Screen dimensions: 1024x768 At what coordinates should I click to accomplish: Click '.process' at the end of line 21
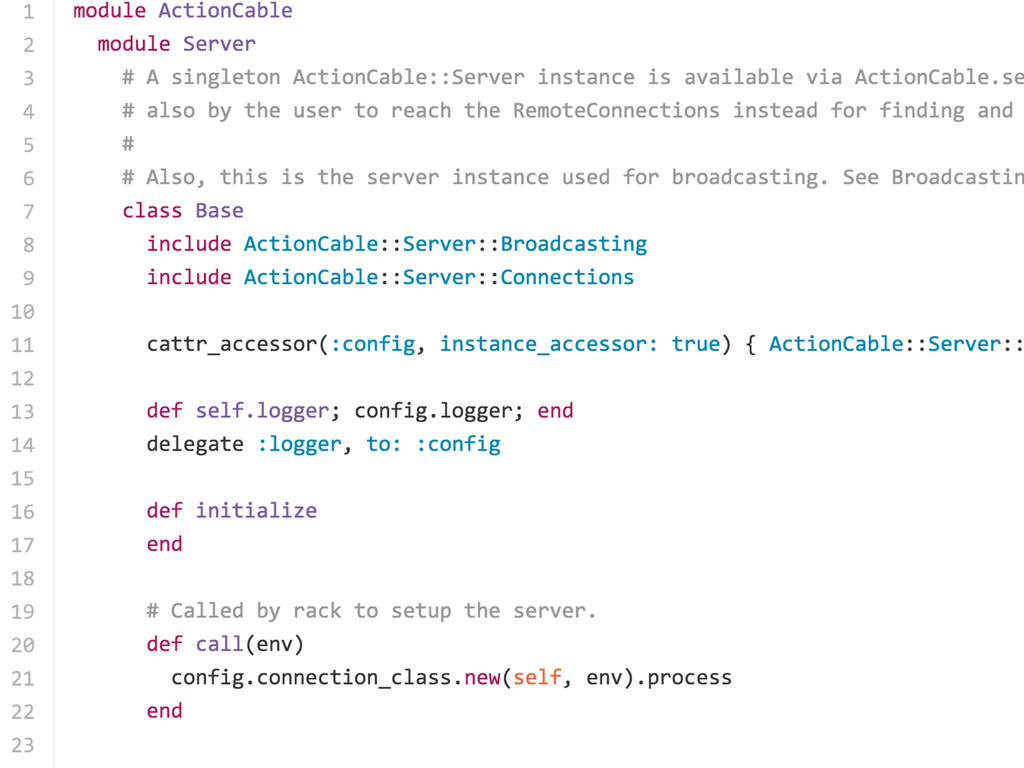click(683, 677)
